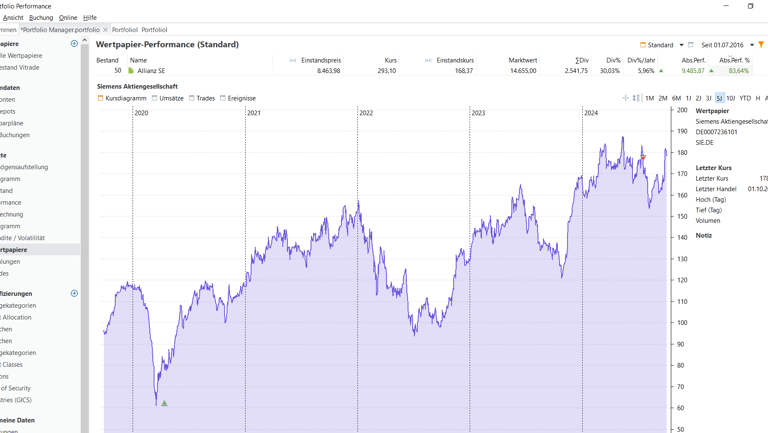Open Rendite / Volatilität in sidebar
Viewport: 768px width, 433px height.
[23, 238]
